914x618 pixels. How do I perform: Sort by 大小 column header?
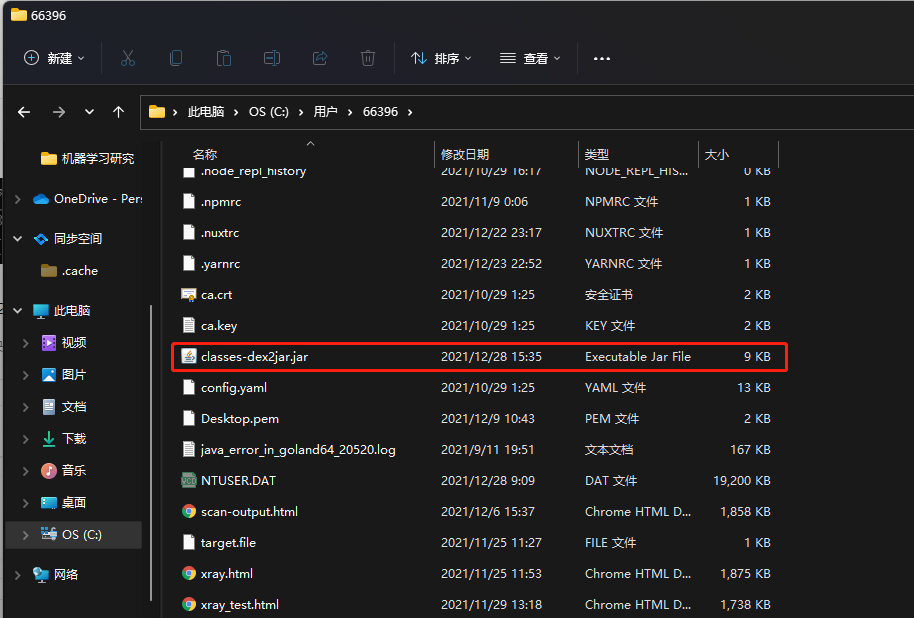[x=717, y=155]
